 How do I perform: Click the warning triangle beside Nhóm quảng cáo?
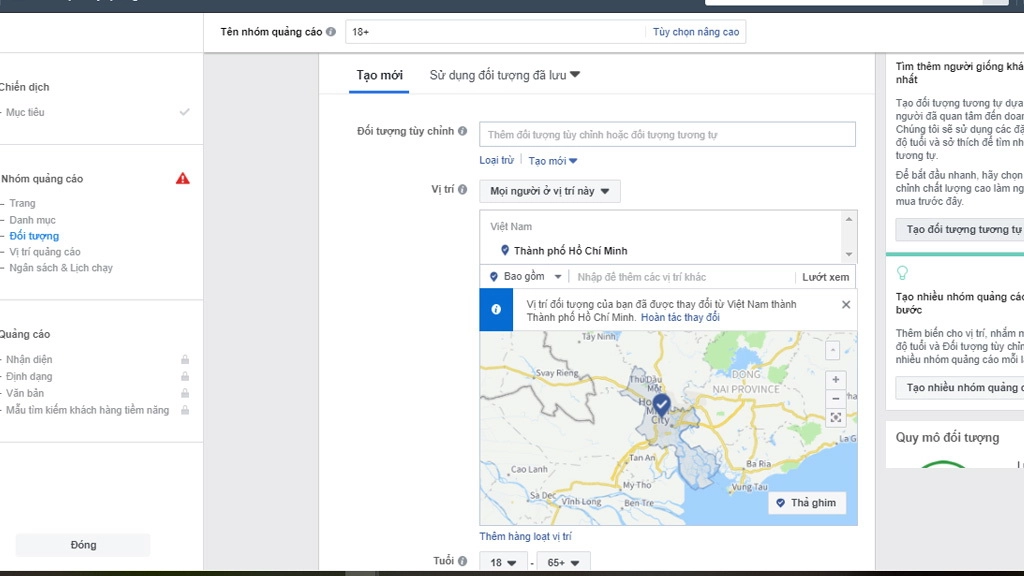pos(182,179)
